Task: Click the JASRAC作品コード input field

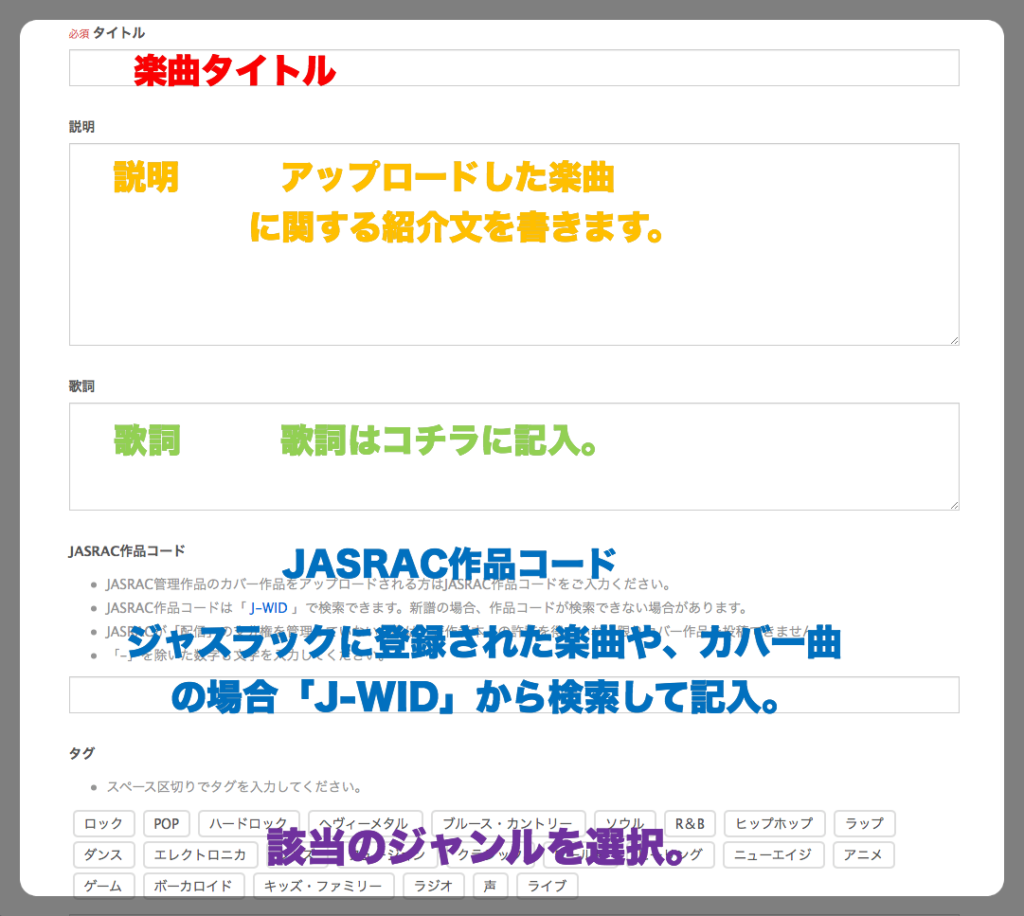Action: coord(514,695)
